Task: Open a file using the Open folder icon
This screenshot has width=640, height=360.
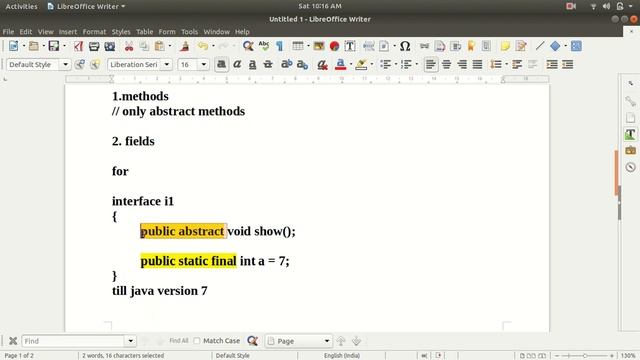Action: (x=34, y=46)
